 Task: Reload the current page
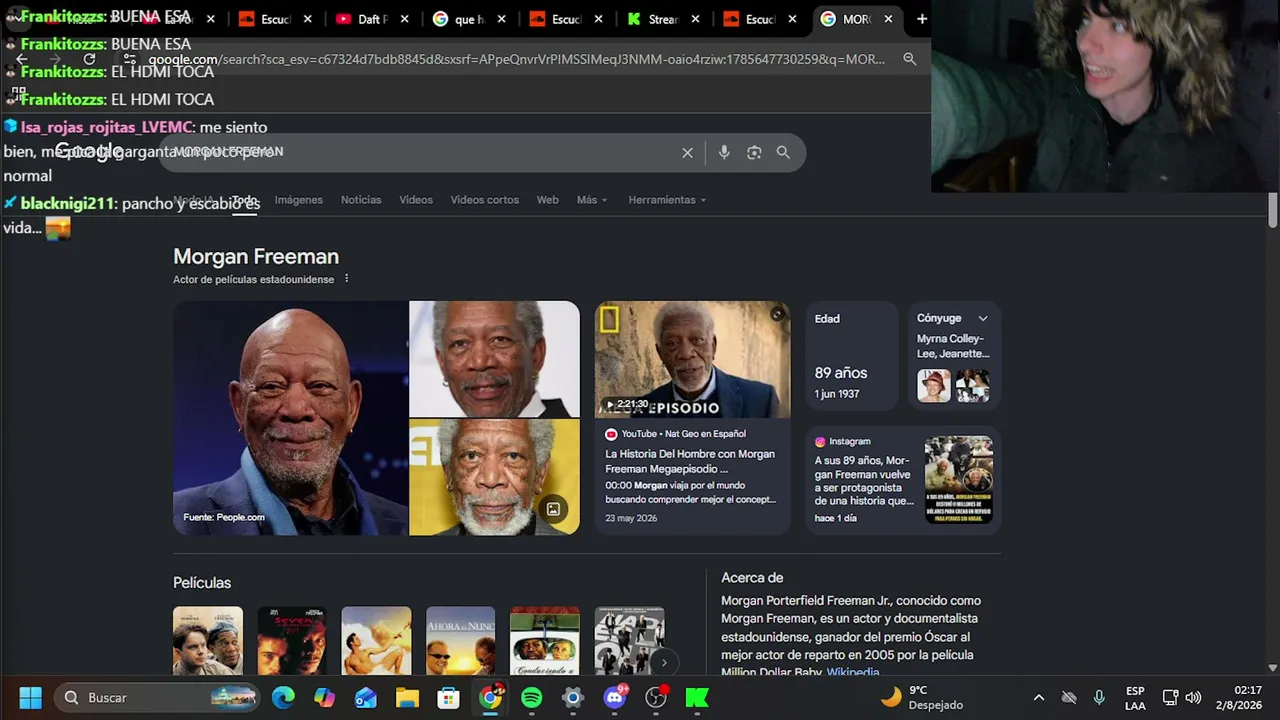point(89,59)
